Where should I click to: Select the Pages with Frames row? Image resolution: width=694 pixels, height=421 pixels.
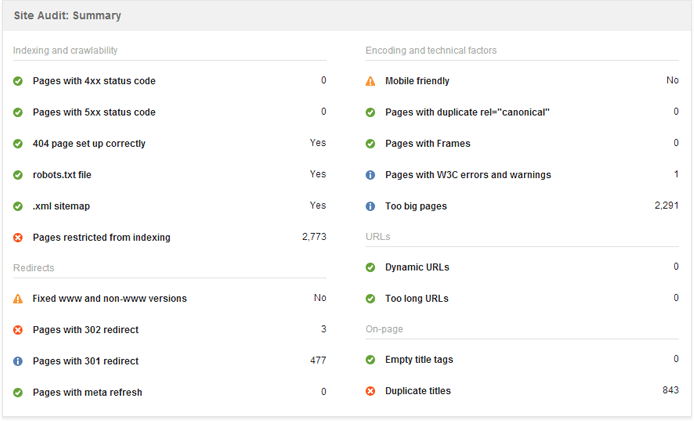point(522,143)
